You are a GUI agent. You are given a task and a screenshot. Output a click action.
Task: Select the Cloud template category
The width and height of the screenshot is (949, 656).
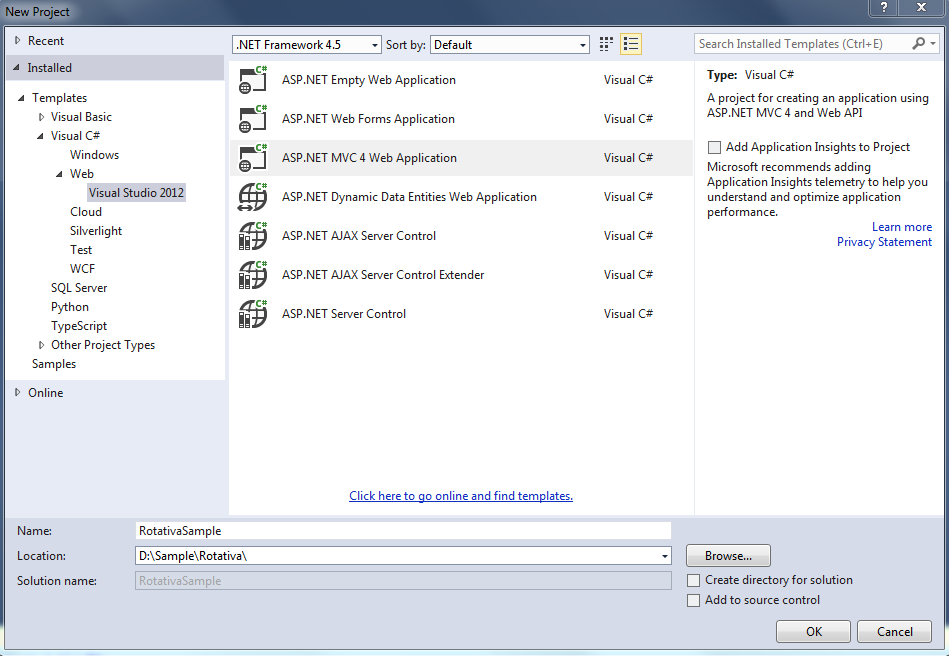(86, 212)
